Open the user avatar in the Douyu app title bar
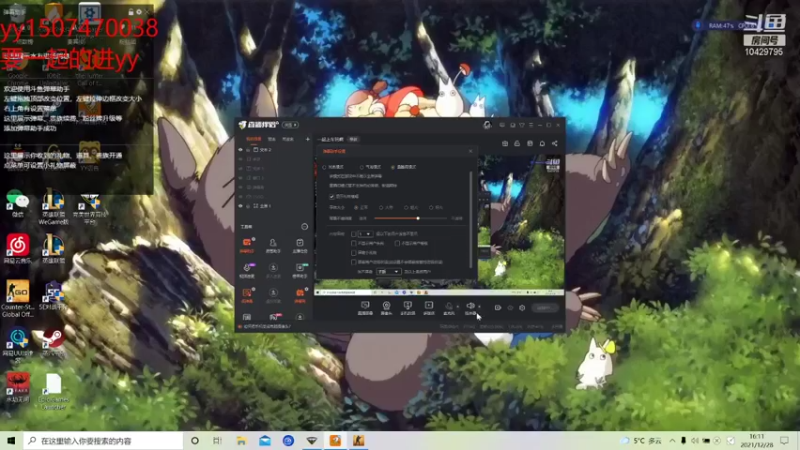 click(x=487, y=125)
